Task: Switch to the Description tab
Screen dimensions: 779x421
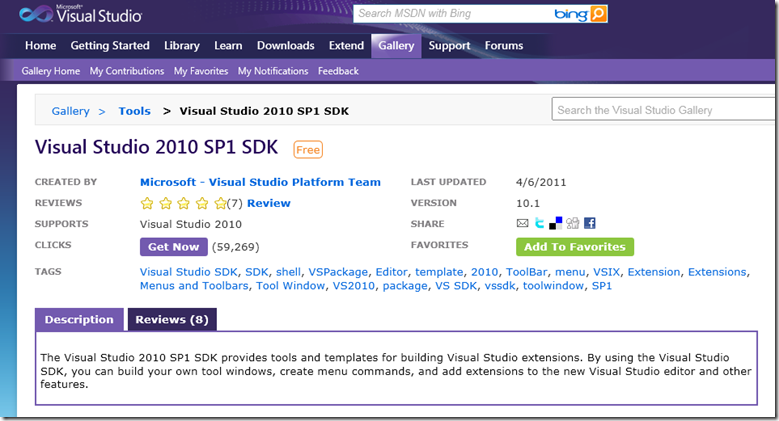Action: (79, 320)
